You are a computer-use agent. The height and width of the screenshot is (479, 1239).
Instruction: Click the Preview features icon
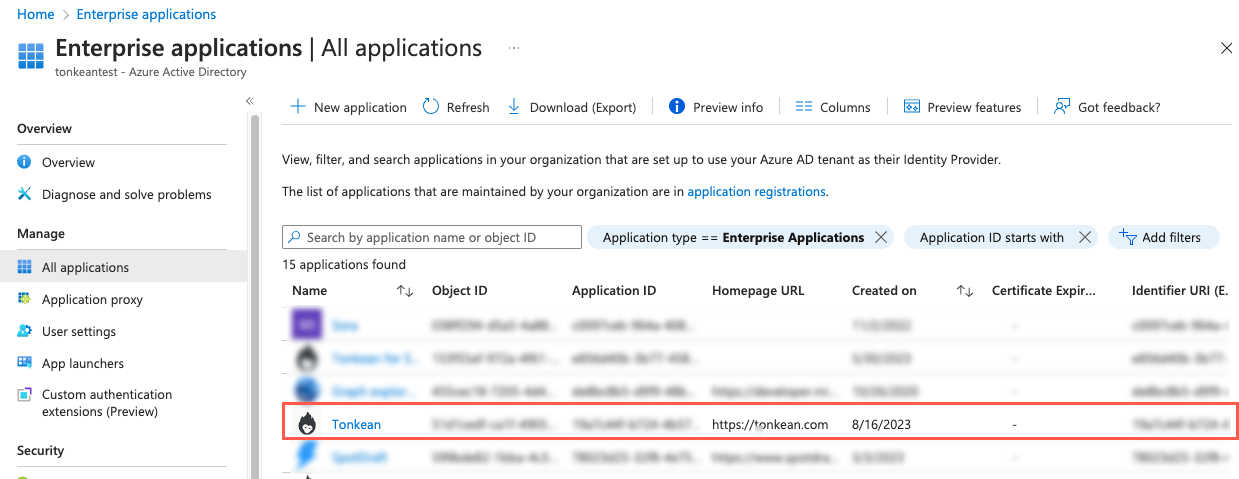click(911, 107)
